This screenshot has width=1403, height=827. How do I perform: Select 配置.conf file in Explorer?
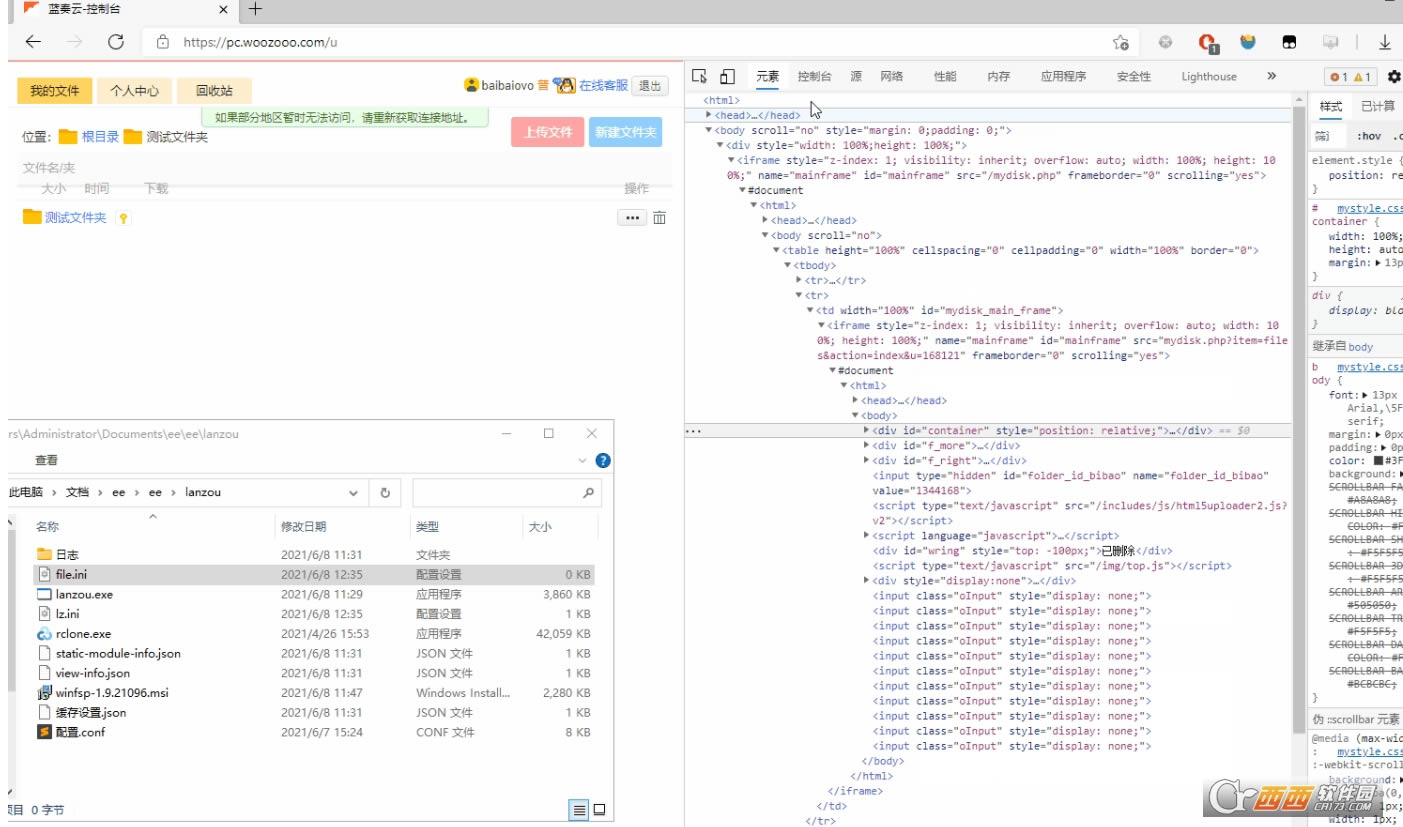80,732
